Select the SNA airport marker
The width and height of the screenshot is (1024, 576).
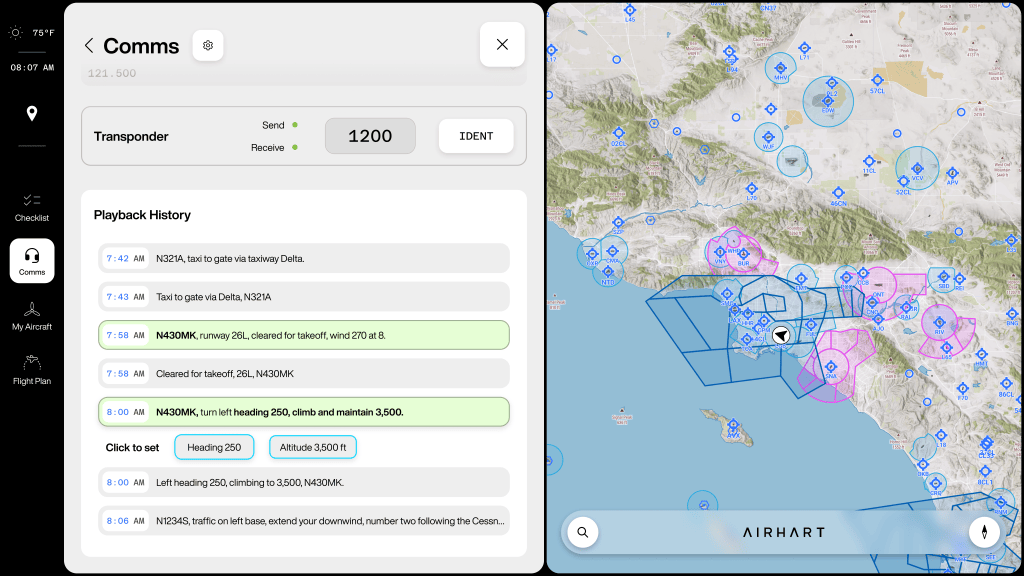point(831,368)
